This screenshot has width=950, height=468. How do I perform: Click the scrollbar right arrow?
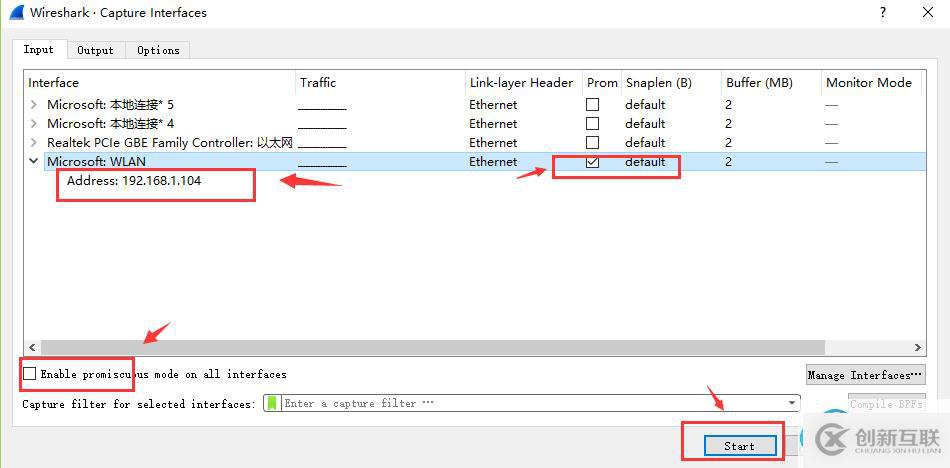918,347
